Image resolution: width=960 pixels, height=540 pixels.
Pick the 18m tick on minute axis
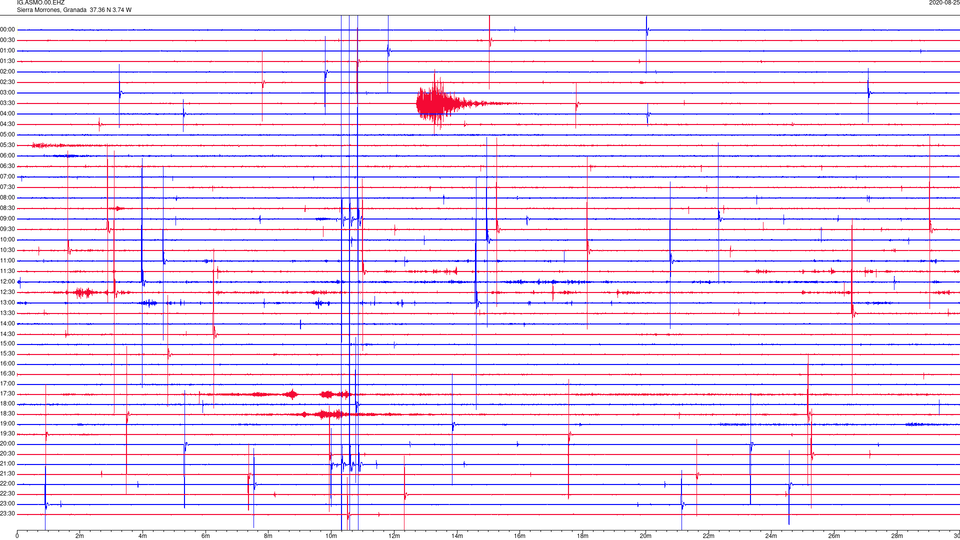point(582,536)
